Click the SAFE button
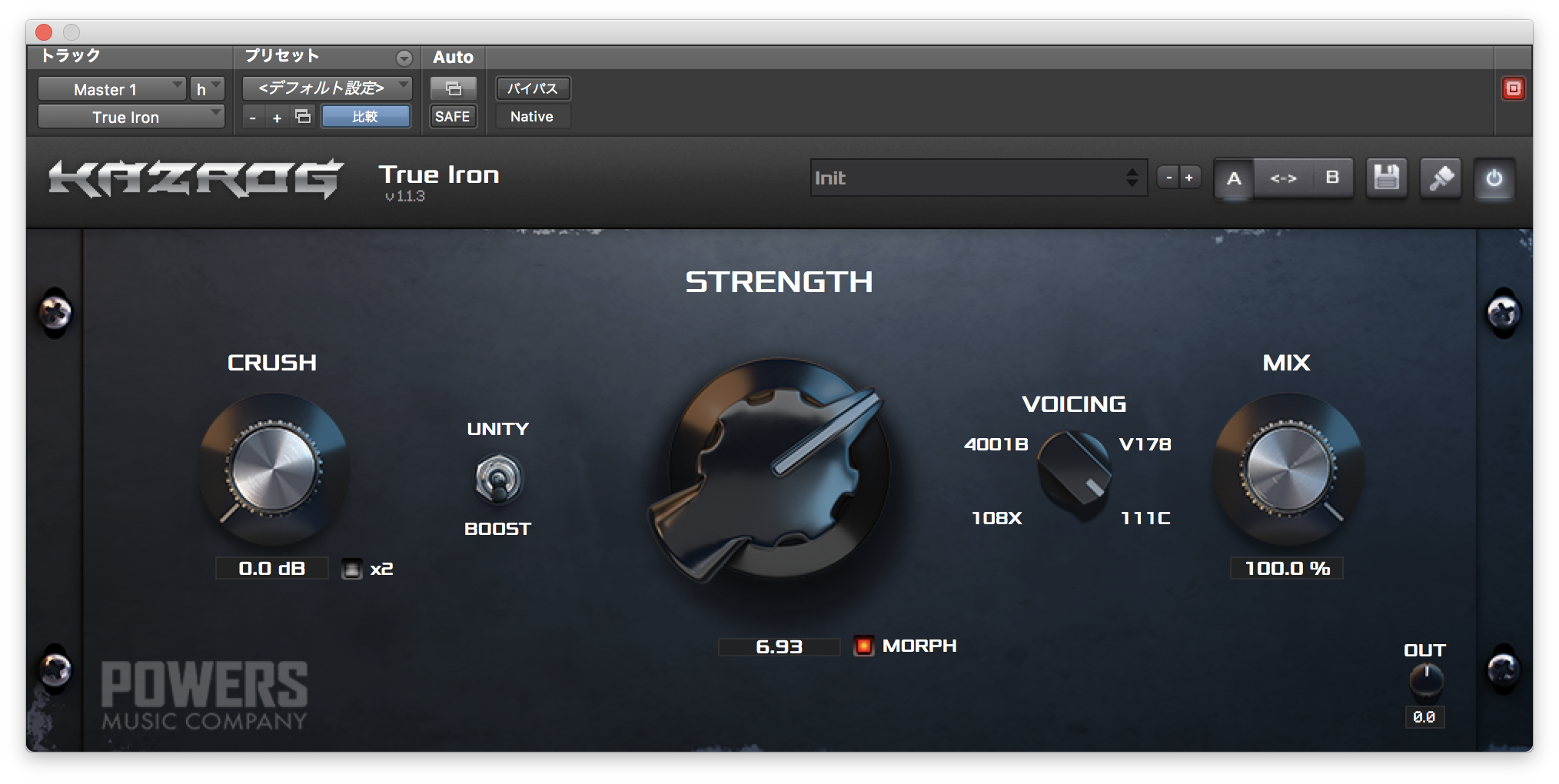 pyautogui.click(x=452, y=117)
